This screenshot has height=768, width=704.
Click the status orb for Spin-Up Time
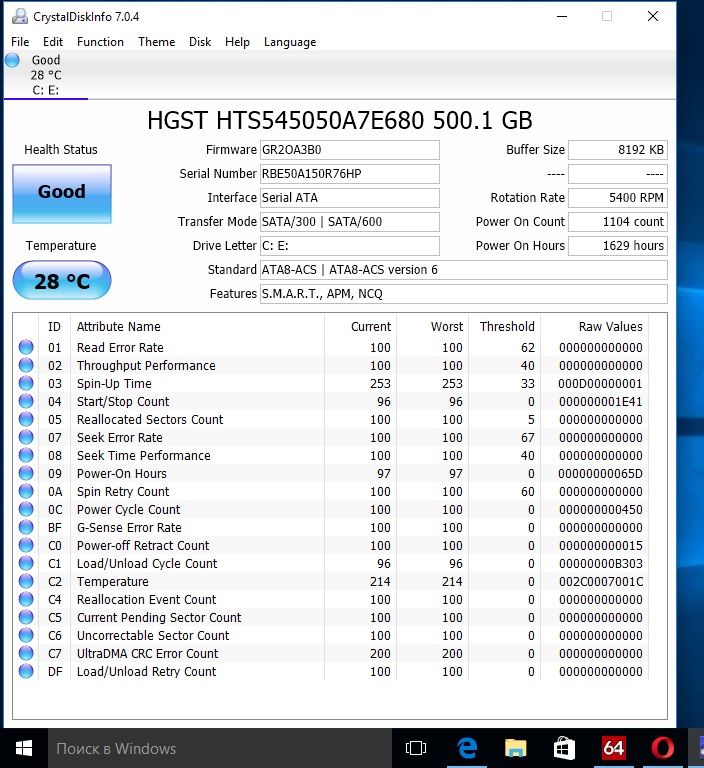click(x=26, y=384)
